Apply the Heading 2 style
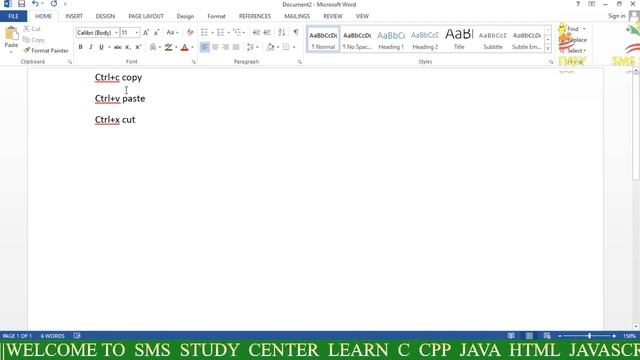 point(425,40)
